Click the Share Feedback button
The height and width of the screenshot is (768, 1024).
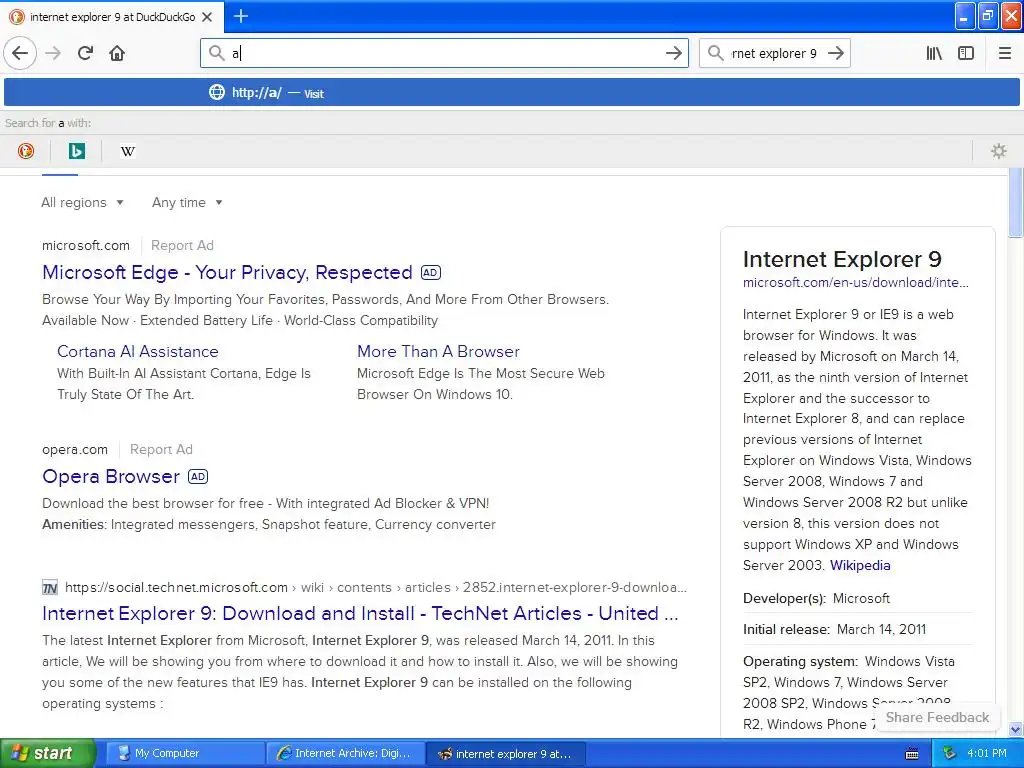point(937,717)
